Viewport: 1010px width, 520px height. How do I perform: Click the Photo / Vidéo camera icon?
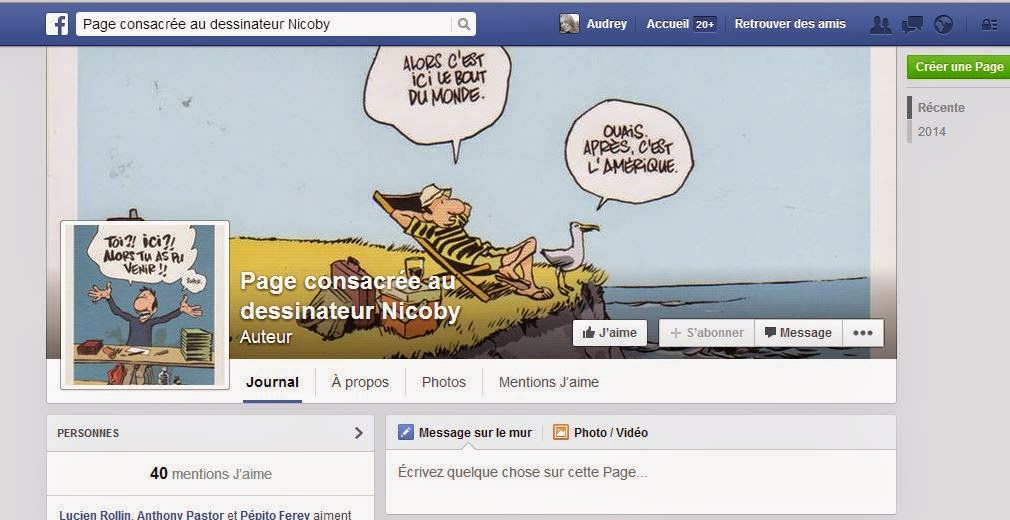(x=560, y=432)
